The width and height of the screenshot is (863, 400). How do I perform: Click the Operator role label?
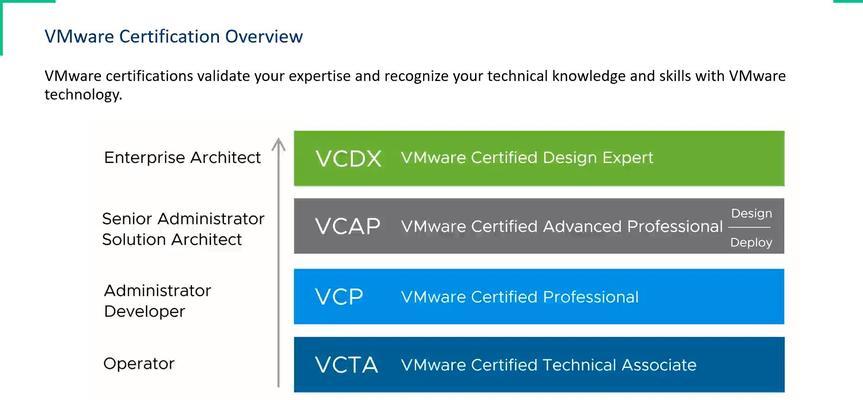[139, 364]
